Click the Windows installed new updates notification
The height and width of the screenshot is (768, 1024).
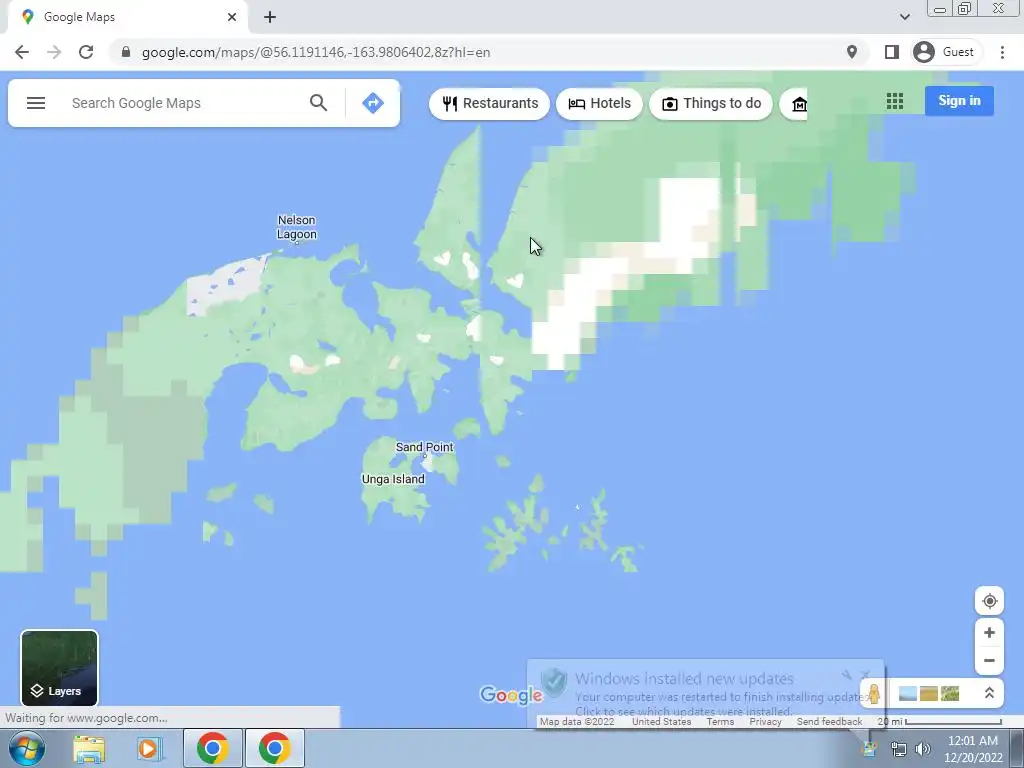(x=705, y=694)
